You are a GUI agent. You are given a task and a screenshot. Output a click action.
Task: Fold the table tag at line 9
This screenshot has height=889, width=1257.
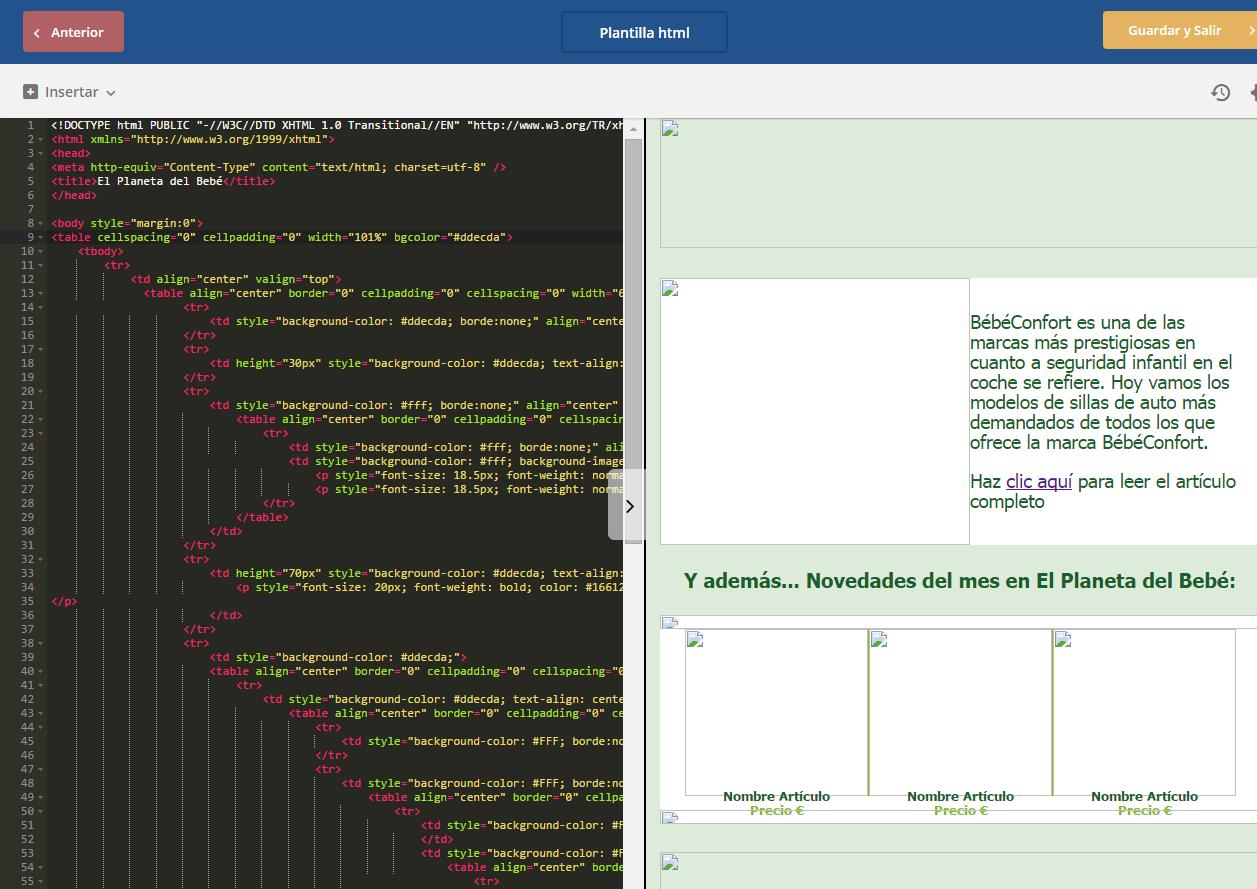pos(41,238)
